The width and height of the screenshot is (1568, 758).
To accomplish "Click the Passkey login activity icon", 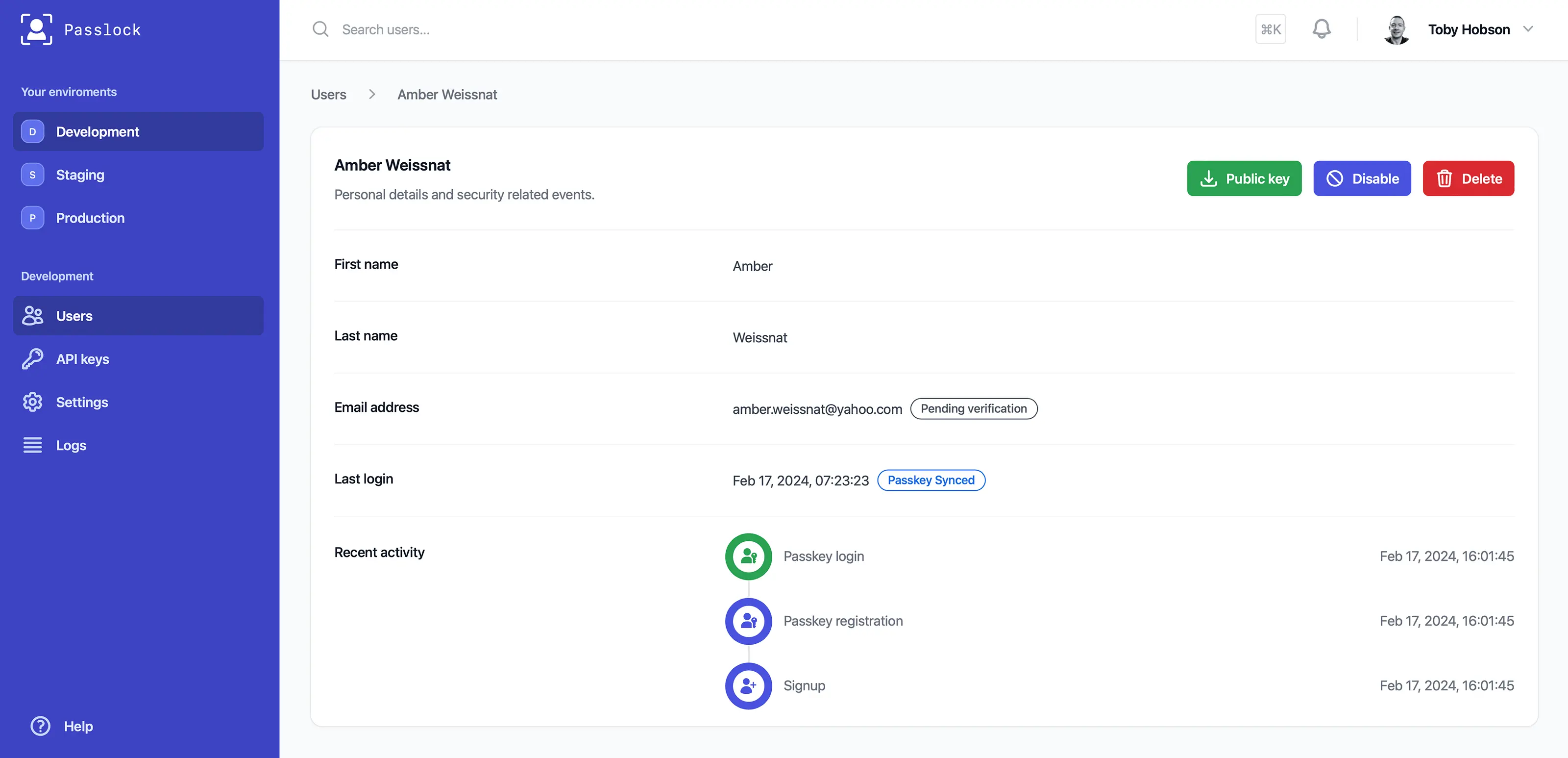I will (748, 556).
